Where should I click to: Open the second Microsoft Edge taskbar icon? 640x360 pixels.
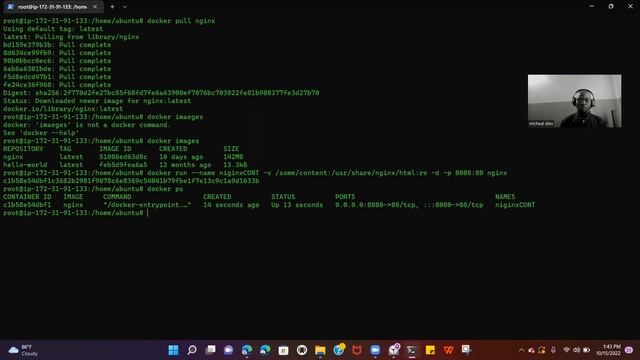(x=265, y=350)
